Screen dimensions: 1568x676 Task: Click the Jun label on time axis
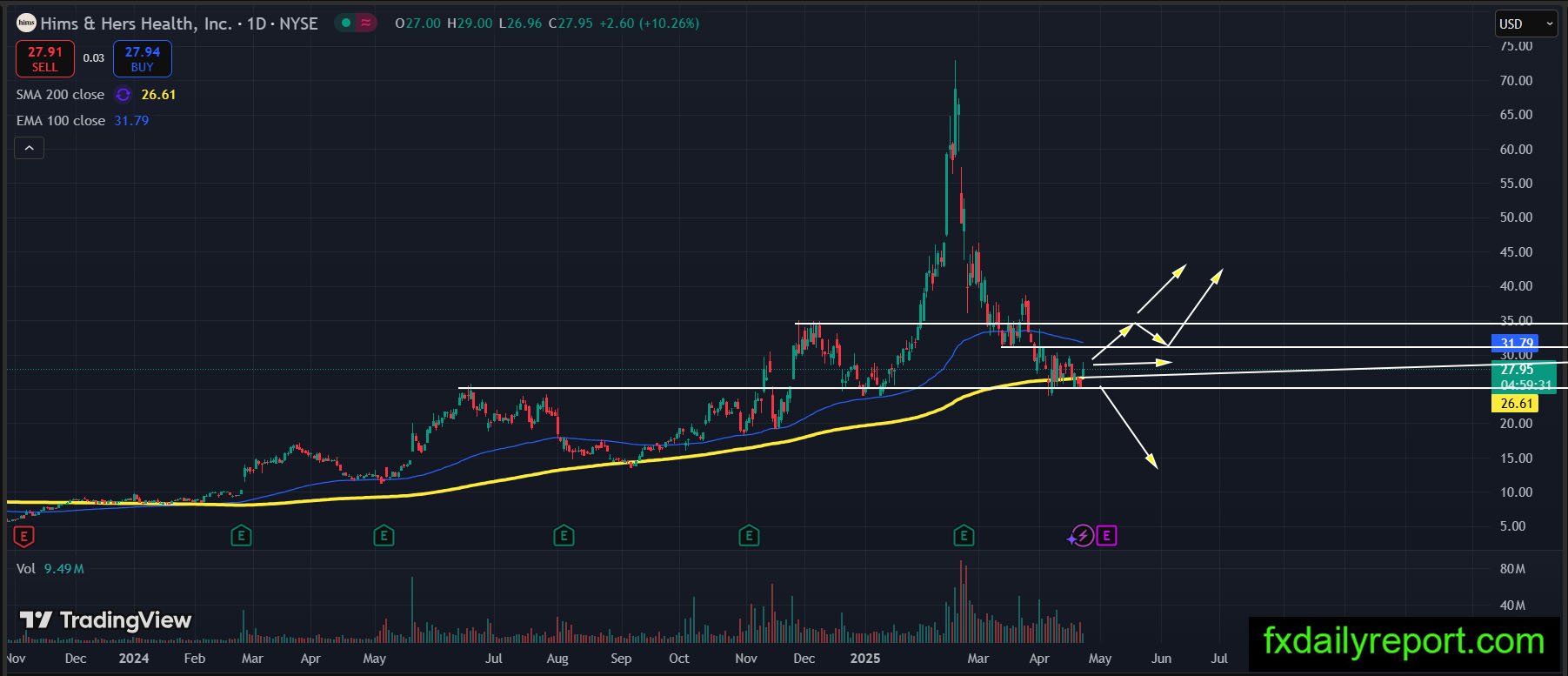(1161, 659)
